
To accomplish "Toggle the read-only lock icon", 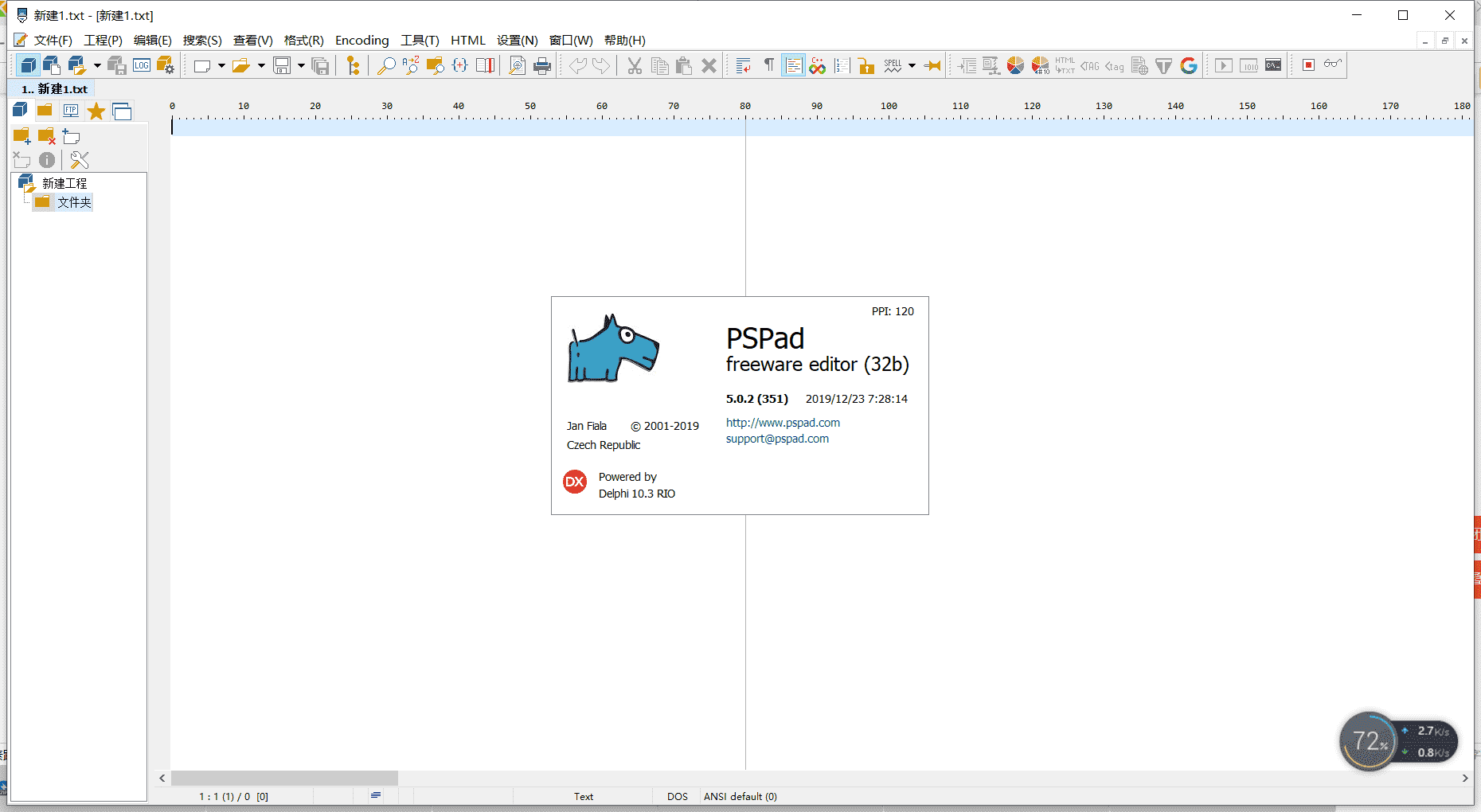I will 866,65.
